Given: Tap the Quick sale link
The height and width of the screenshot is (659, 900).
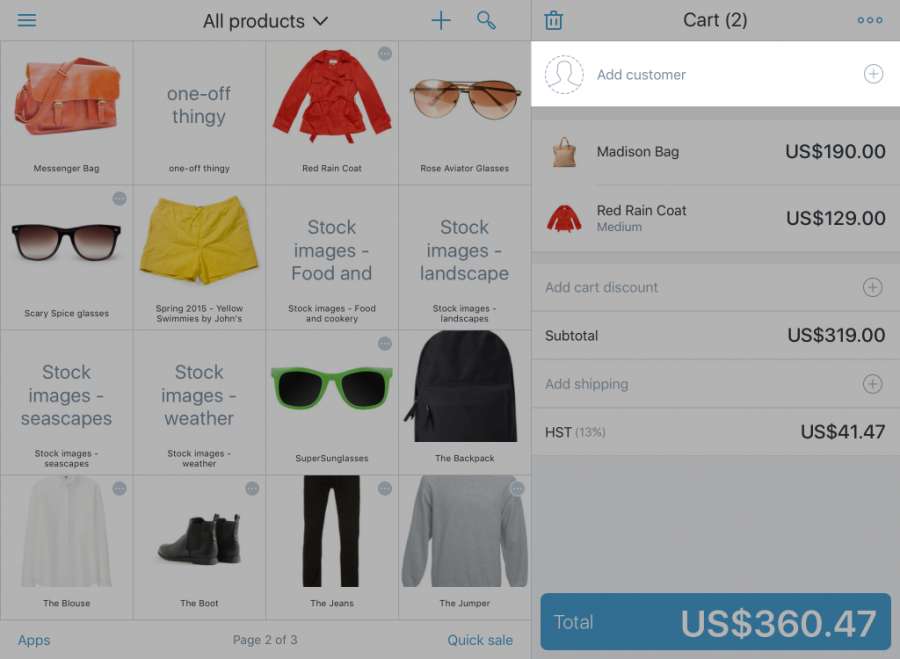Looking at the screenshot, I should [480, 640].
